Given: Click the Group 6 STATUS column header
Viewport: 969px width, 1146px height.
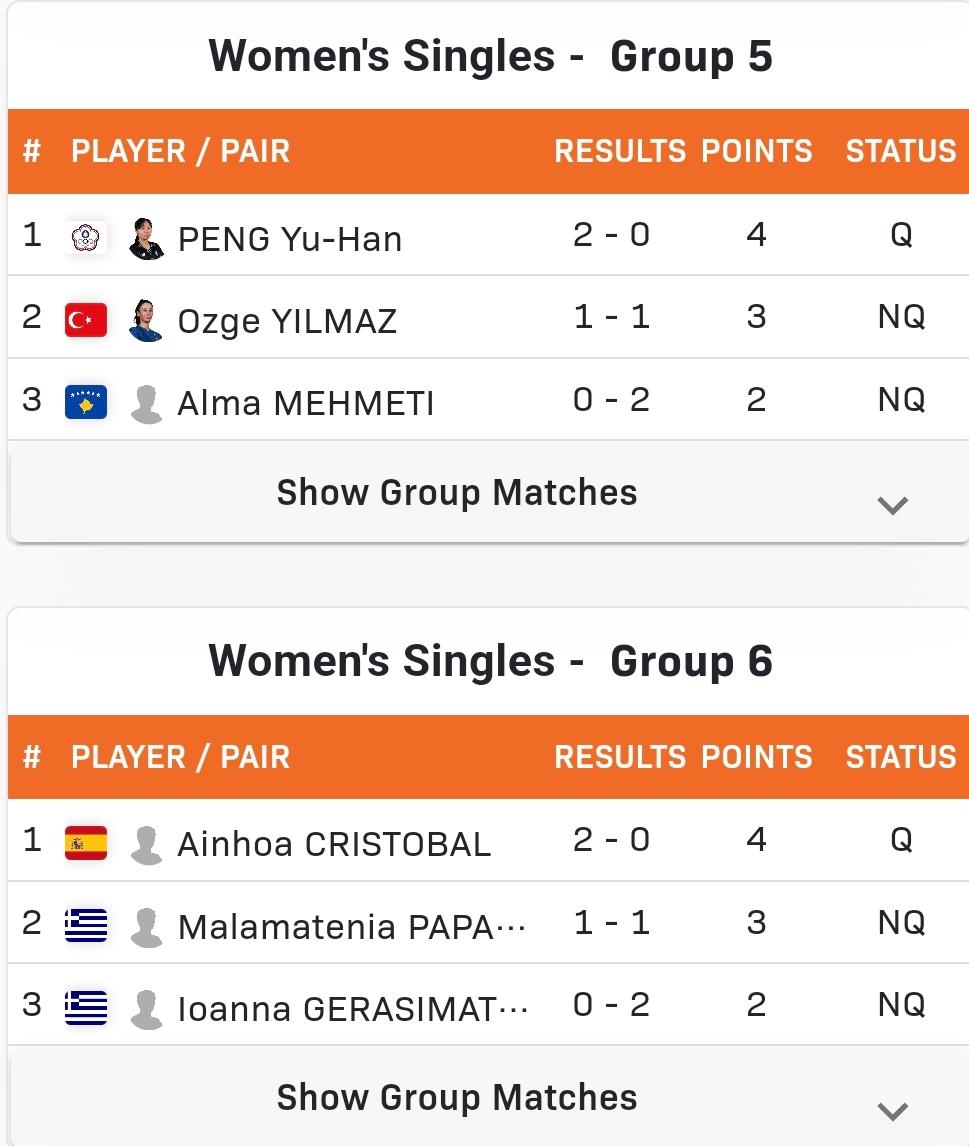Looking at the screenshot, I should coord(901,756).
